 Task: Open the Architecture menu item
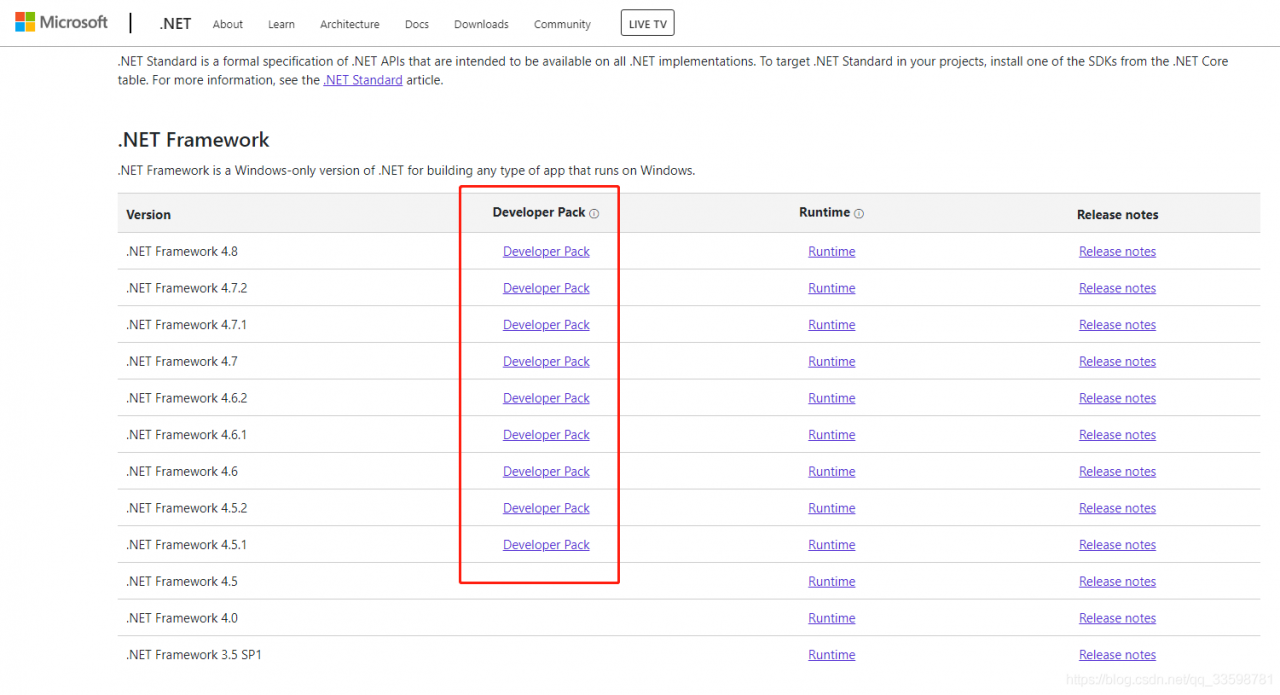(x=350, y=24)
